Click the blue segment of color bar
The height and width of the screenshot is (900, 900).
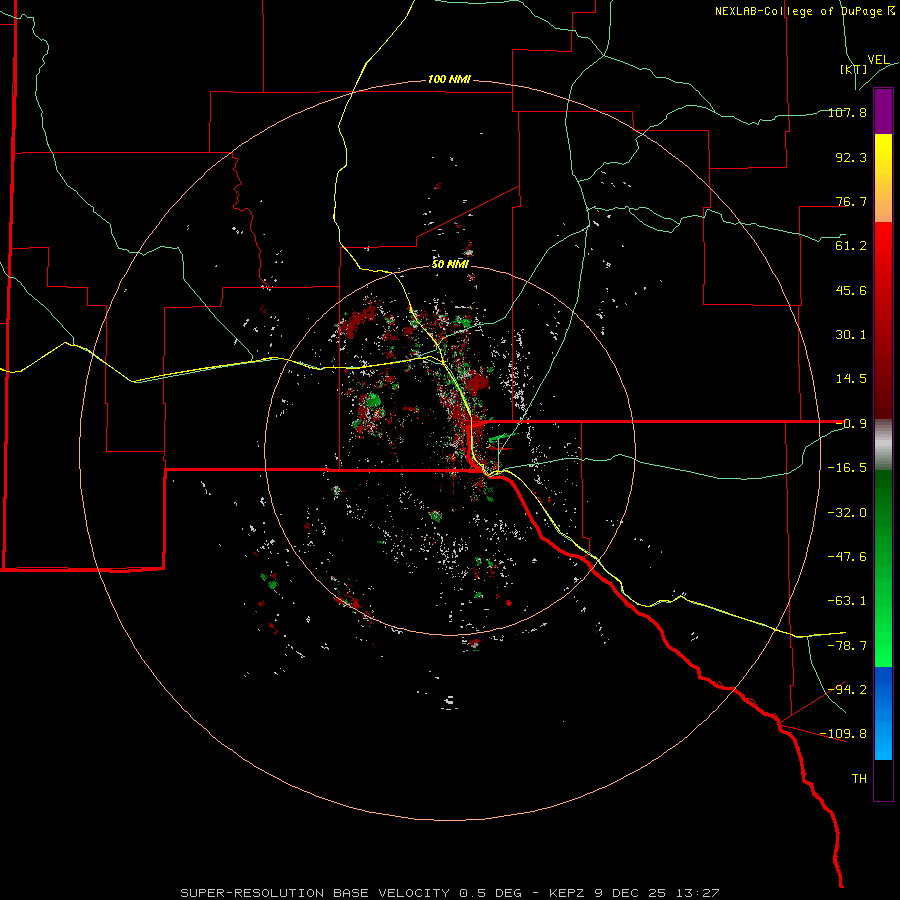[883, 713]
